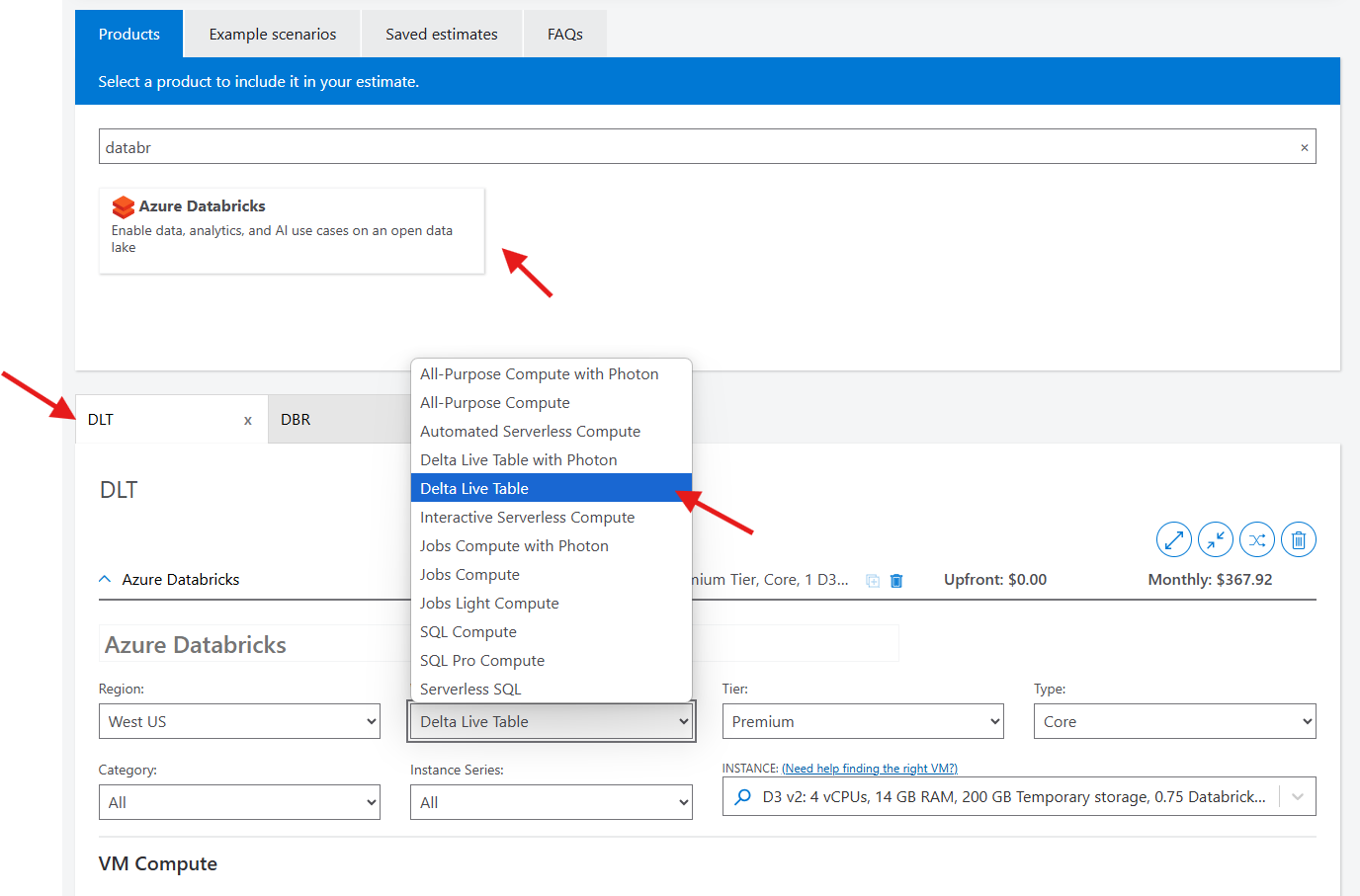Image resolution: width=1360 pixels, height=896 pixels.
Task: Delete the Azure Databricks row with small trash icon
Action: pyautogui.click(x=896, y=581)
